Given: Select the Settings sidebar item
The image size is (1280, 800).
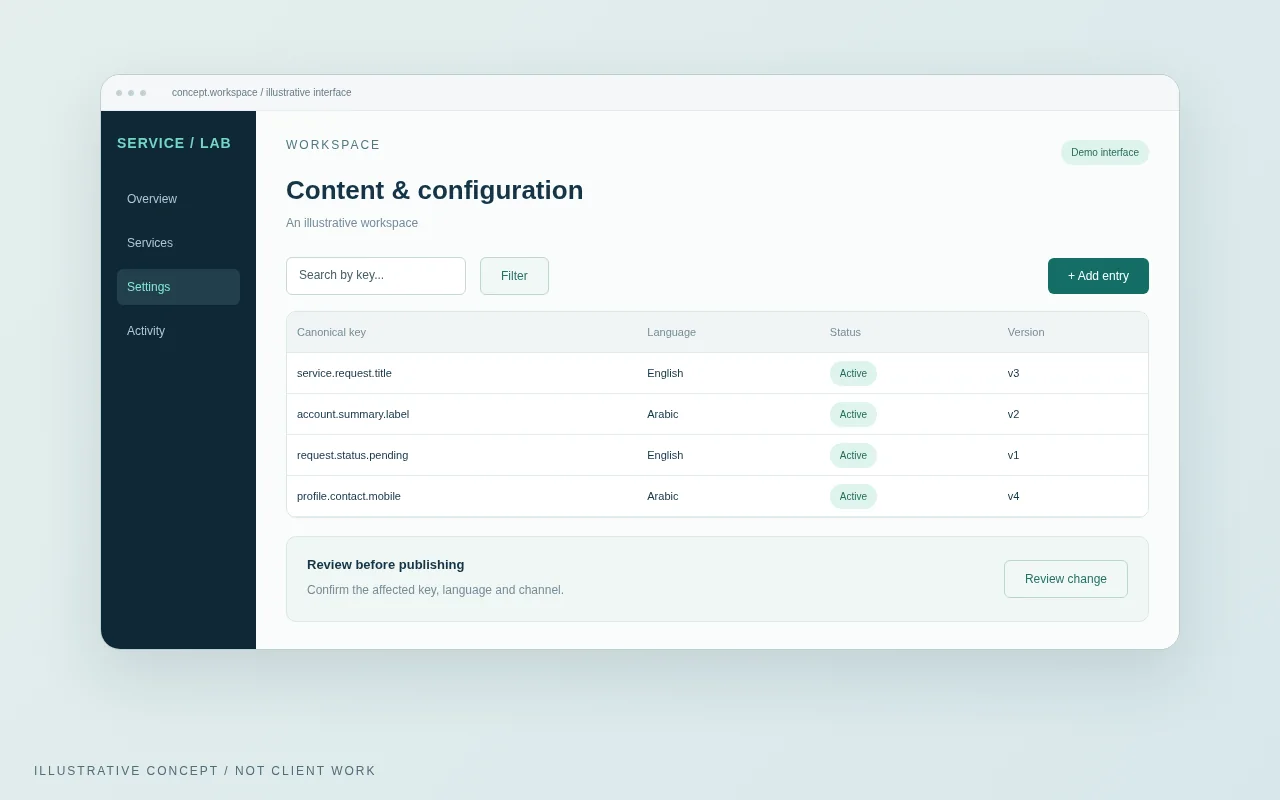Looking at the screenshot, I should (x=178, y=287).
